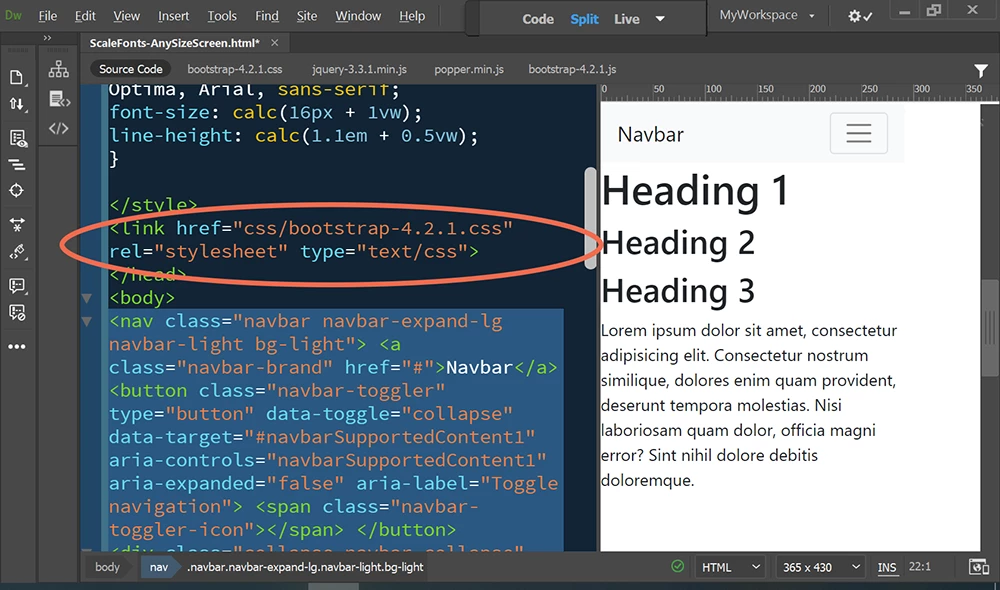The height and width of the screenshot is (590, 1000).
Task: Open the Window menu
Action: (358, 16)
